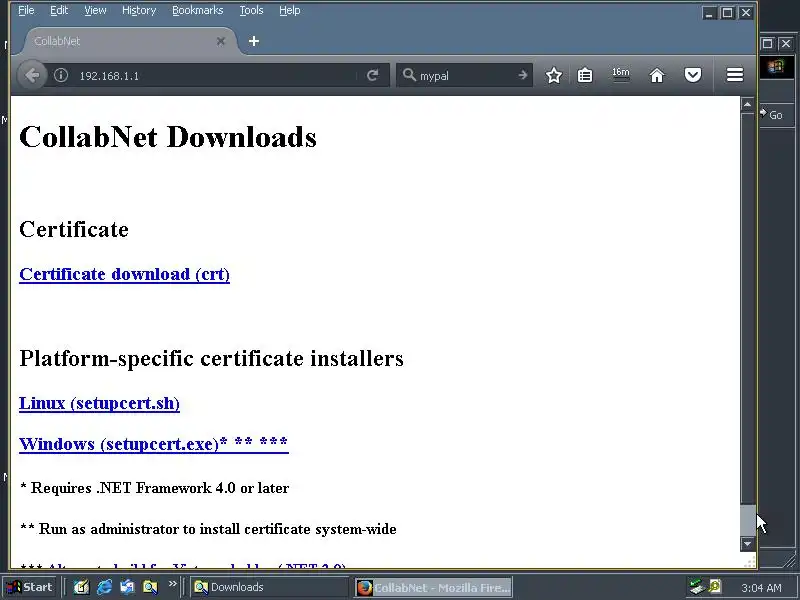Open the History menu
800x600 pixels.
[x=139, y=10]
